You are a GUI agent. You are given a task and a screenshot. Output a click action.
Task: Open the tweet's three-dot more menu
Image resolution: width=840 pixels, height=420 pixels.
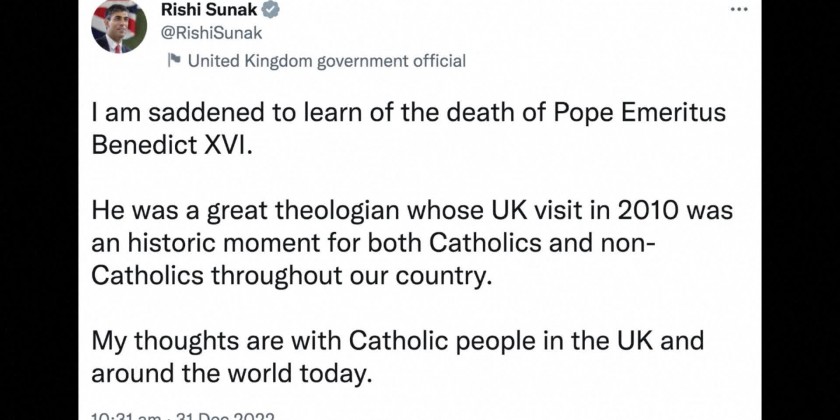[738, 9]
